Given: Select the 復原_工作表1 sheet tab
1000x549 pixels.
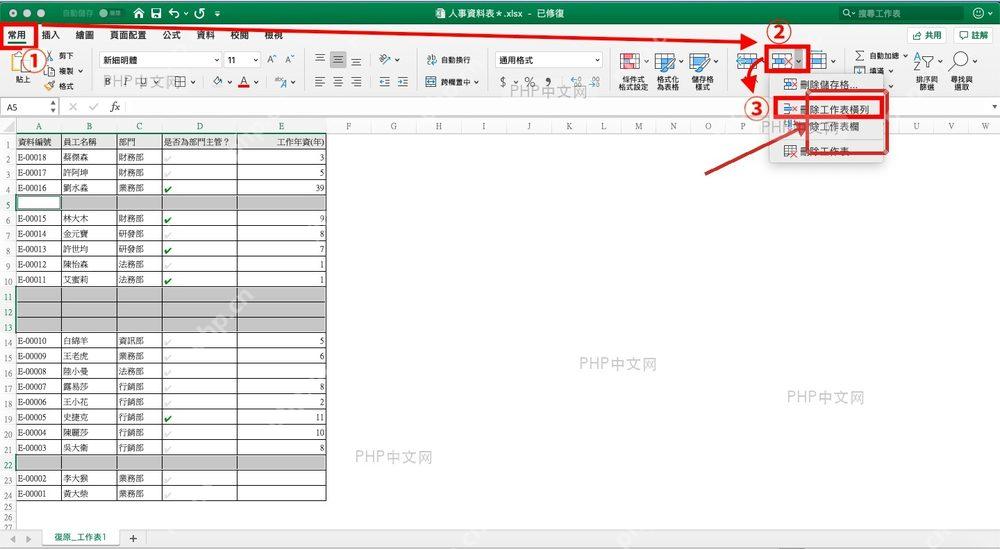Looking at the screenshot, I should [x=80, y=538].
